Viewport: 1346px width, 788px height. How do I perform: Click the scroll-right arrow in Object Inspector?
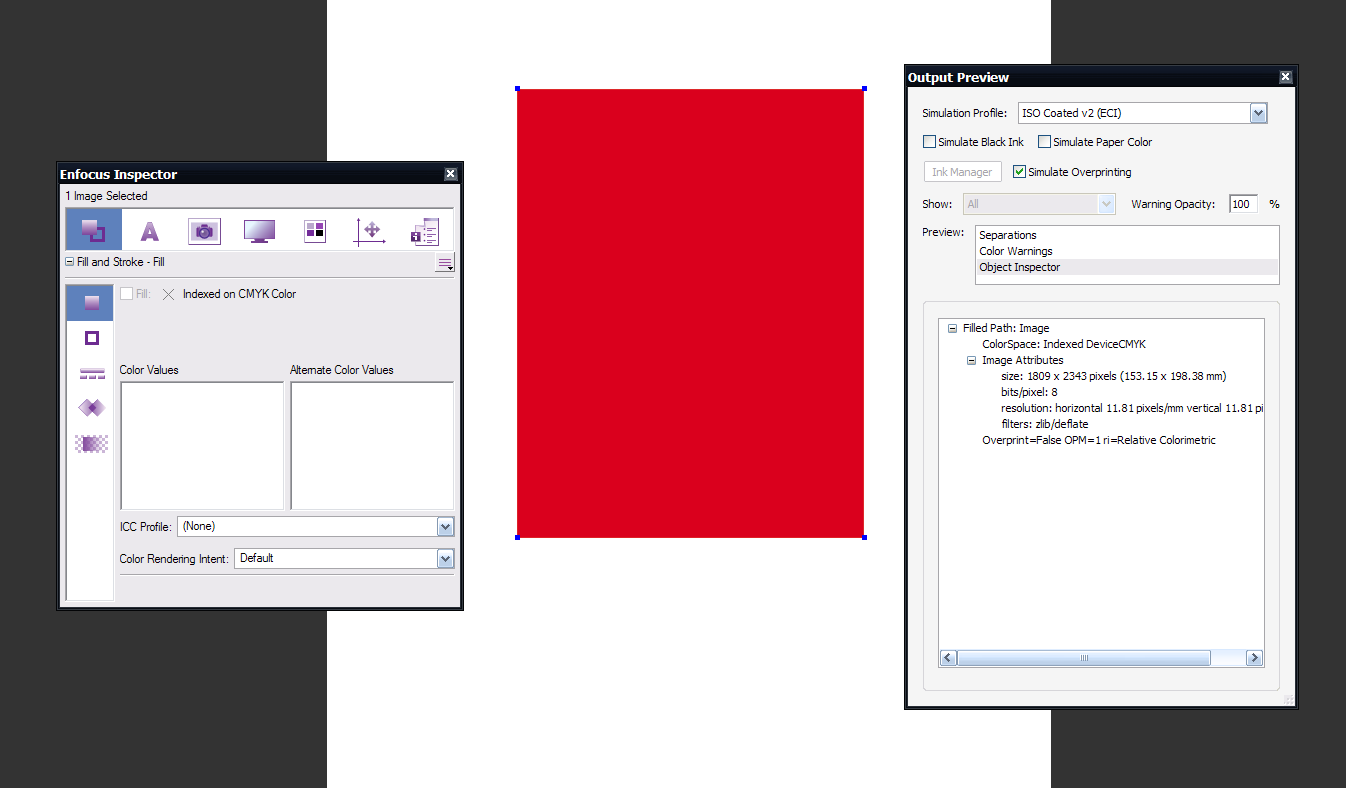1255,658
